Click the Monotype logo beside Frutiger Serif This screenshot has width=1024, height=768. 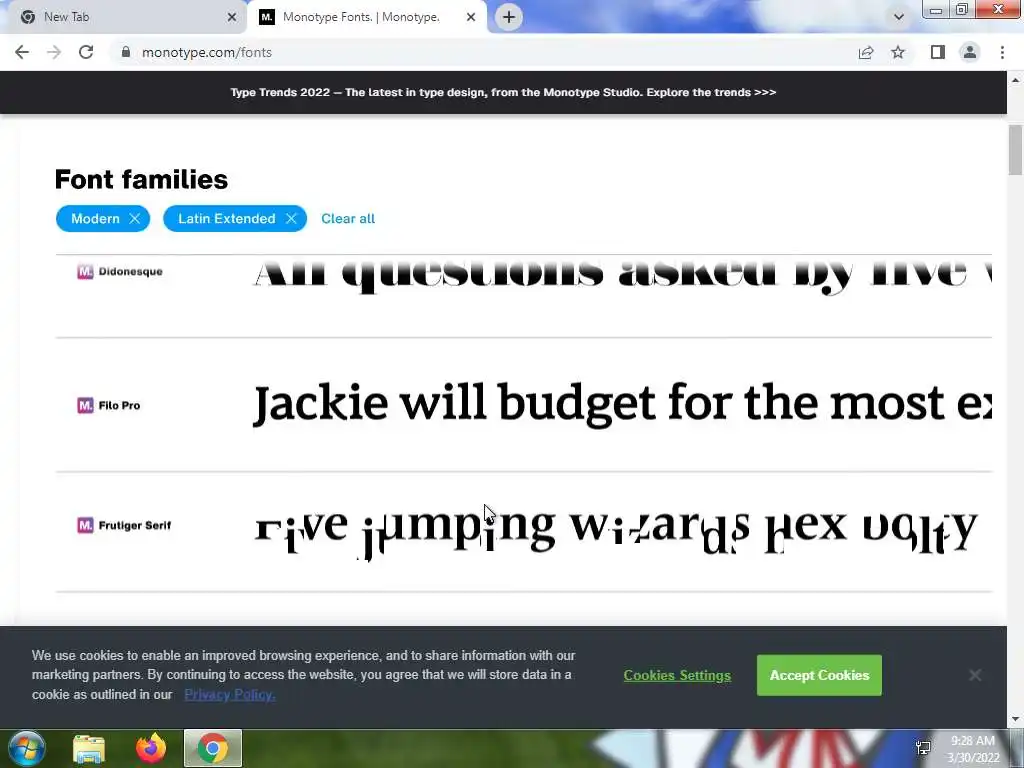point(86,526)
